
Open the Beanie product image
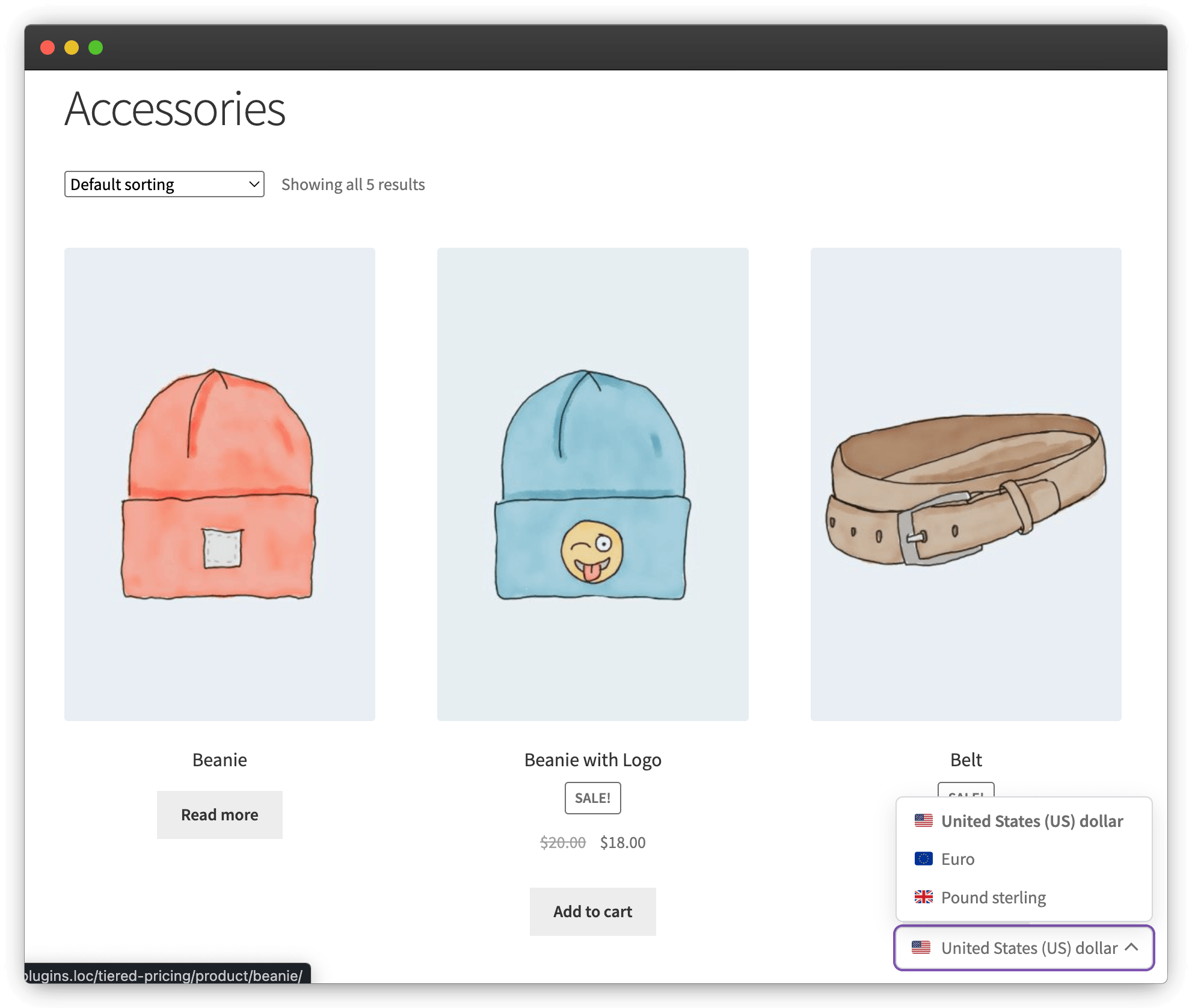tap(220, 484)
